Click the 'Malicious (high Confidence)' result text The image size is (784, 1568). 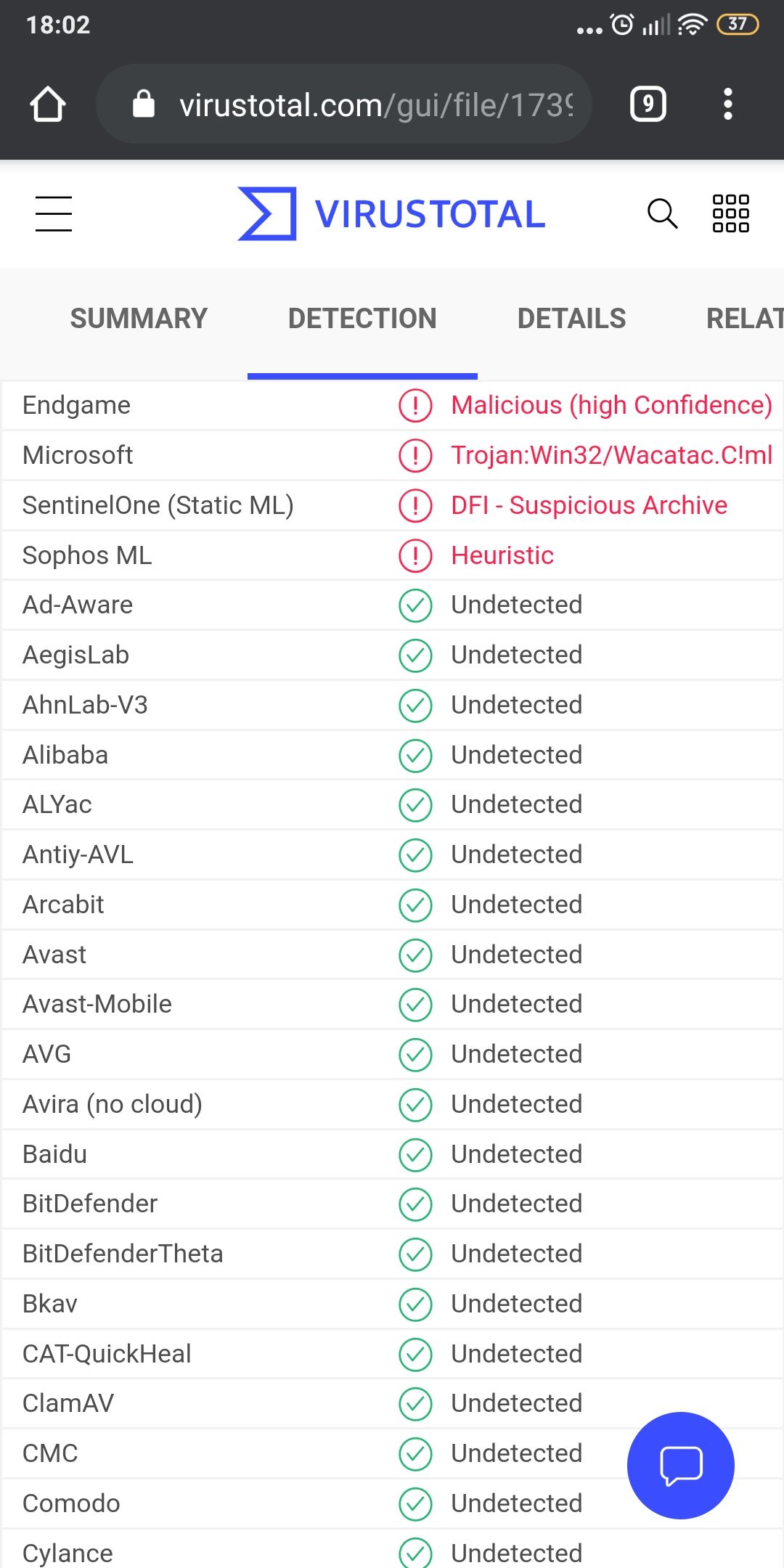[611, 405]
